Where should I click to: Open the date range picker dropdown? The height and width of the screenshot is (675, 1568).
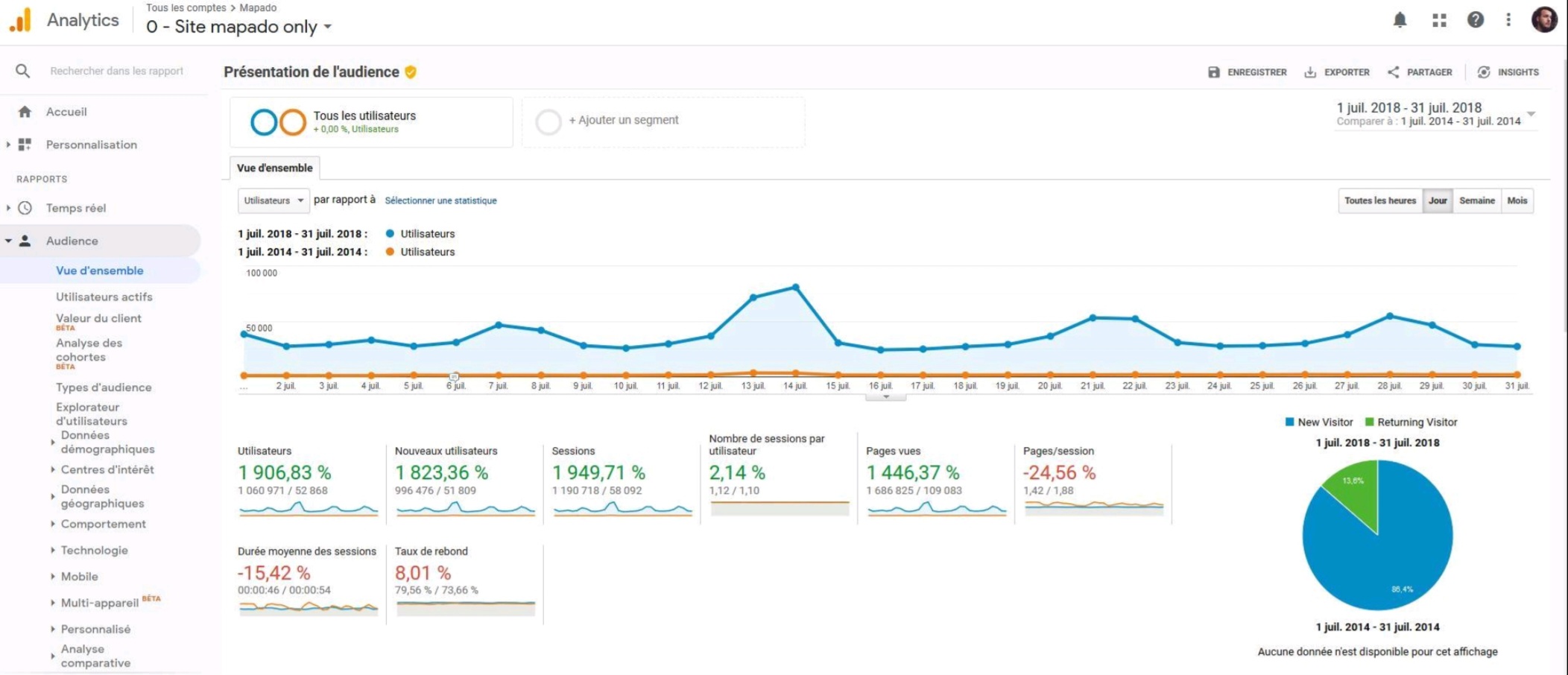1531,114
